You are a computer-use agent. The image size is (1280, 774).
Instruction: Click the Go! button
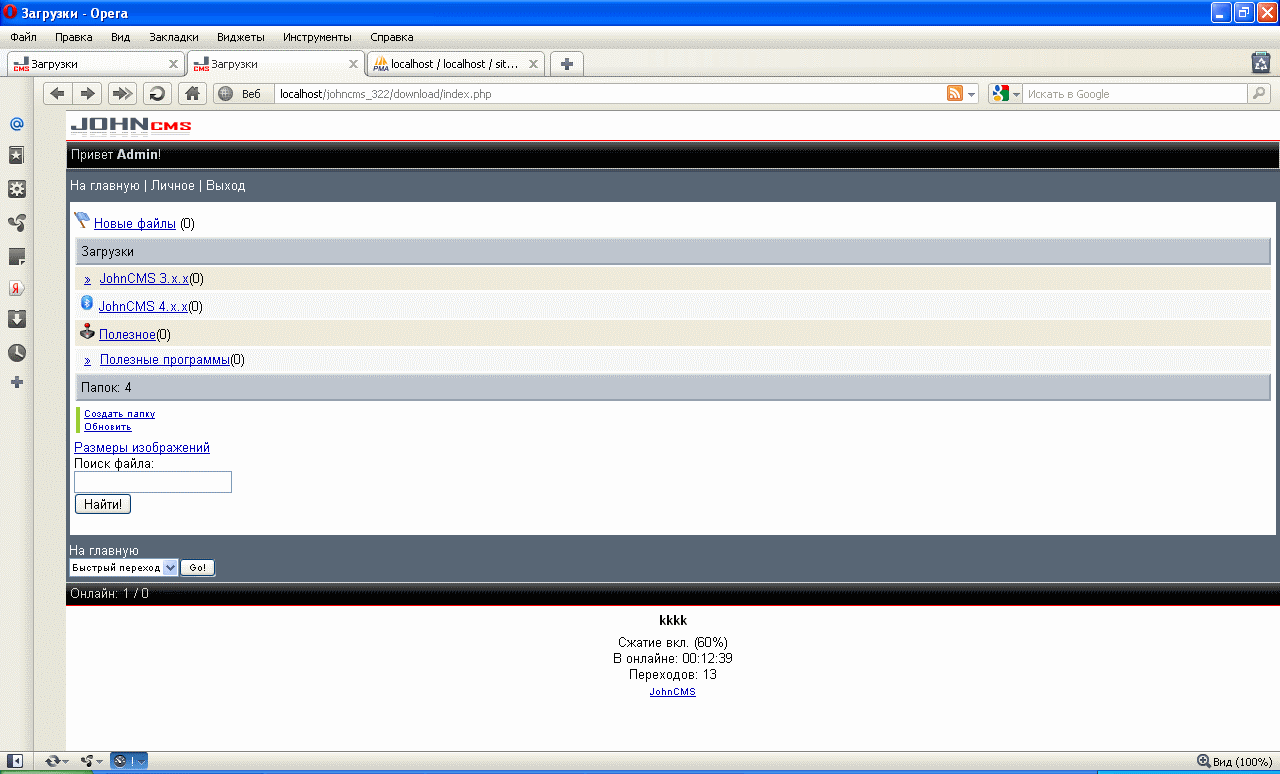[x=197, y=568]
